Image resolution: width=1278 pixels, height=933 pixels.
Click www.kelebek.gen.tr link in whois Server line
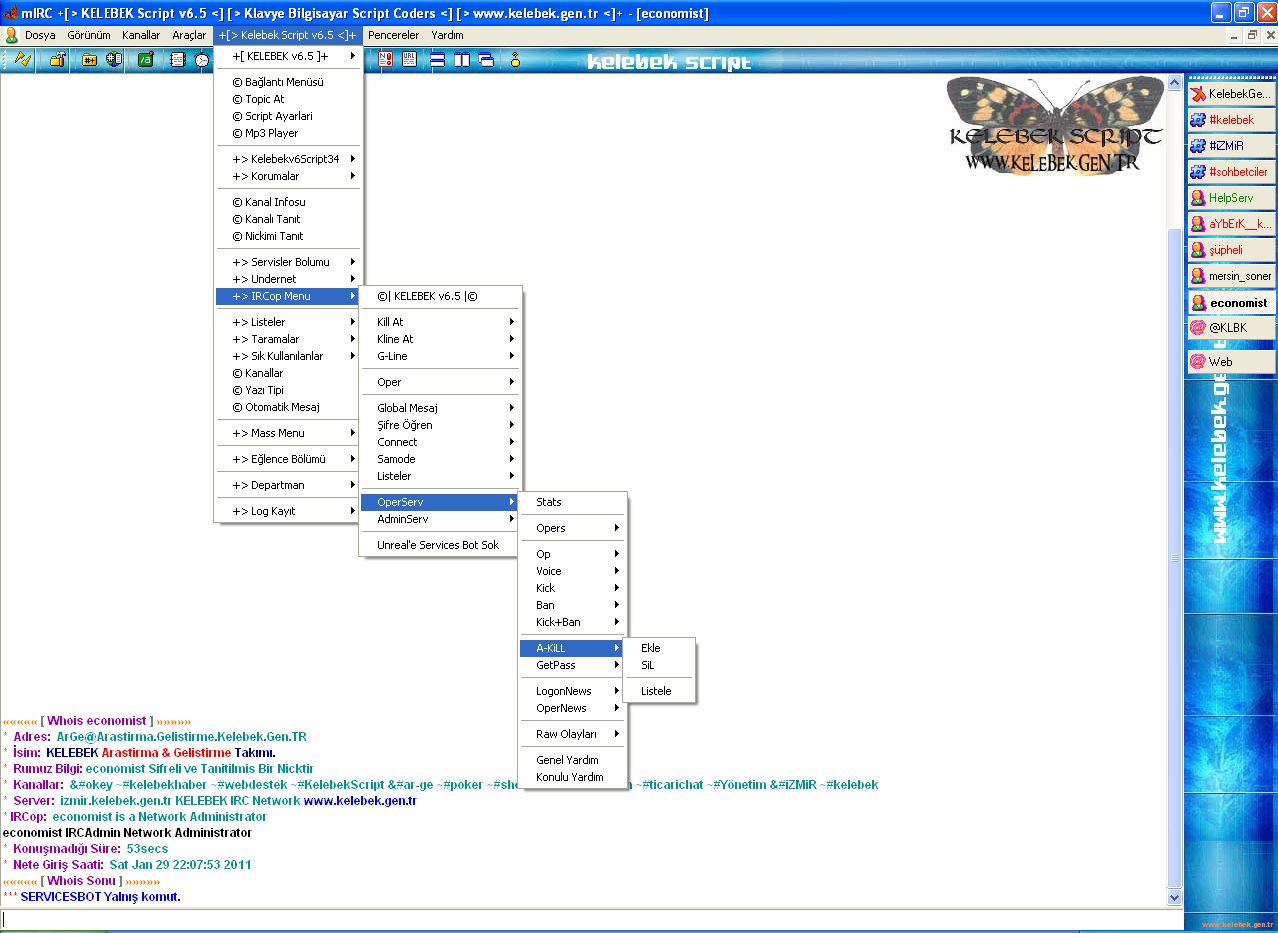360,801
